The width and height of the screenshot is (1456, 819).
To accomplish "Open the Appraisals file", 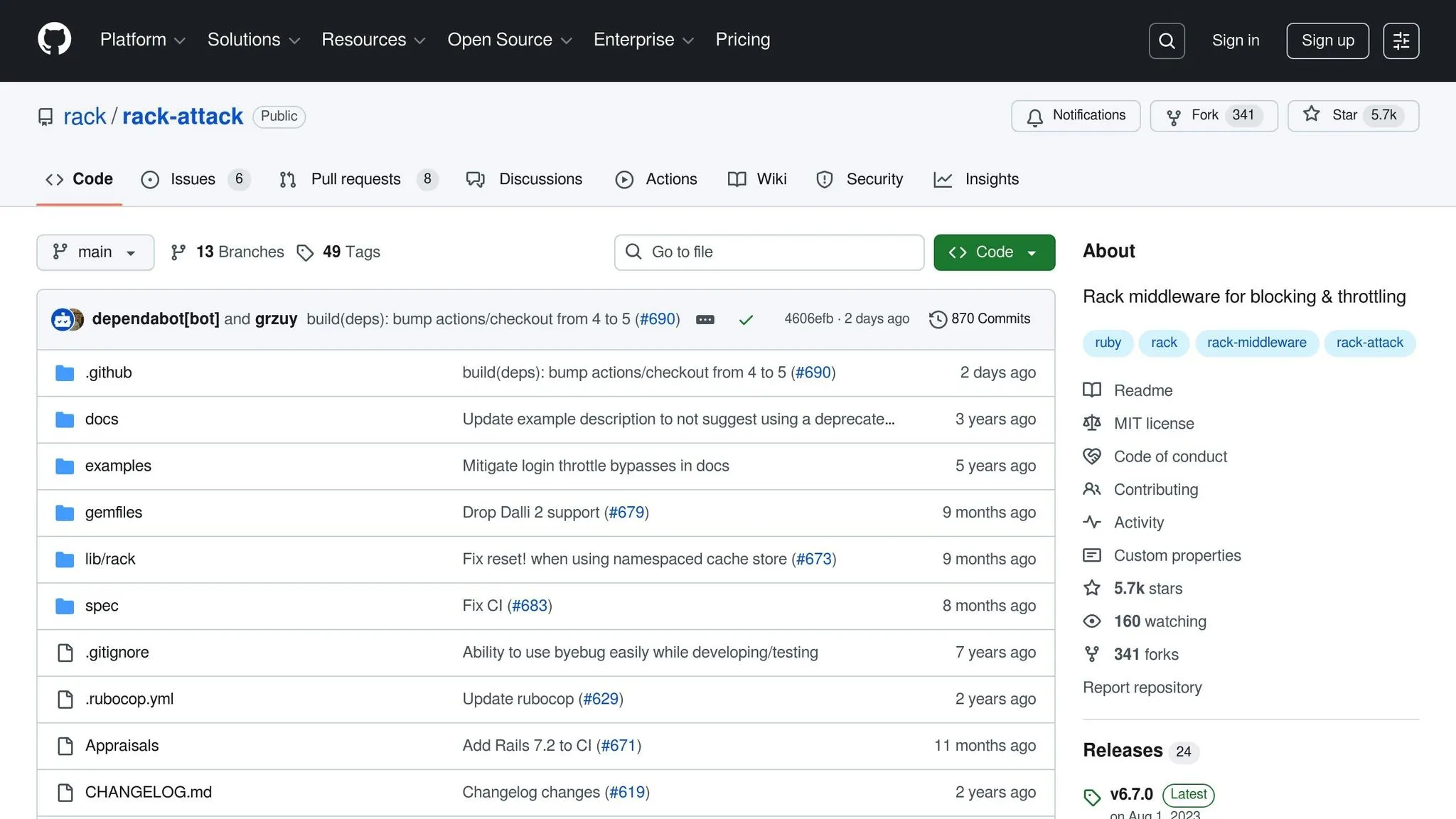I will 122,746.
